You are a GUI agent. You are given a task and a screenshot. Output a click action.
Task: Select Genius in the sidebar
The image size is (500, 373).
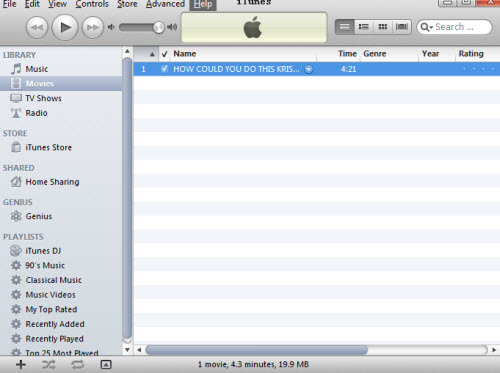61,216
